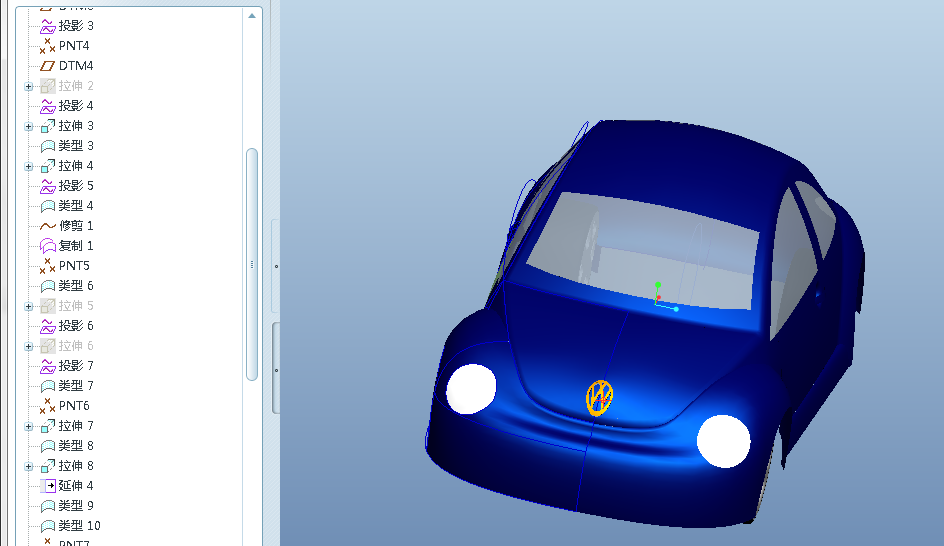Screen dimensions: 944x546
Task: Click the suppressed extrude icon of 拉伸 2
Action: tap(48, 86)
